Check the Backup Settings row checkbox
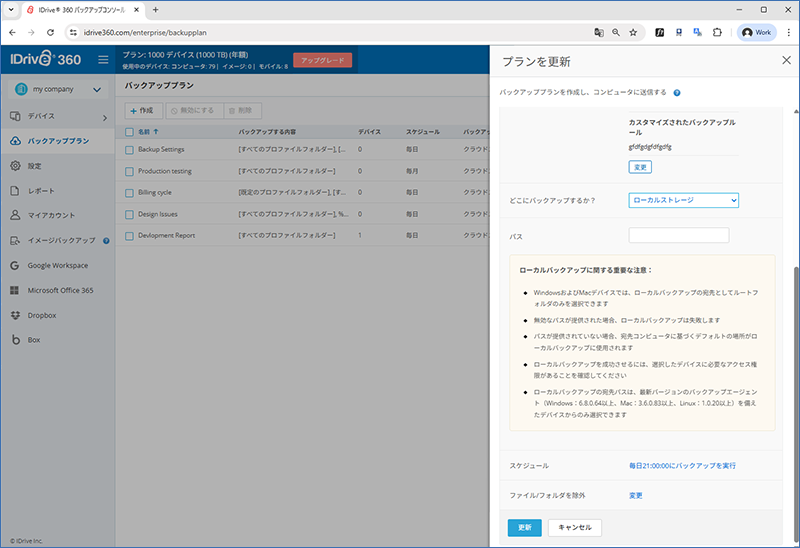 tap(129, 149)
